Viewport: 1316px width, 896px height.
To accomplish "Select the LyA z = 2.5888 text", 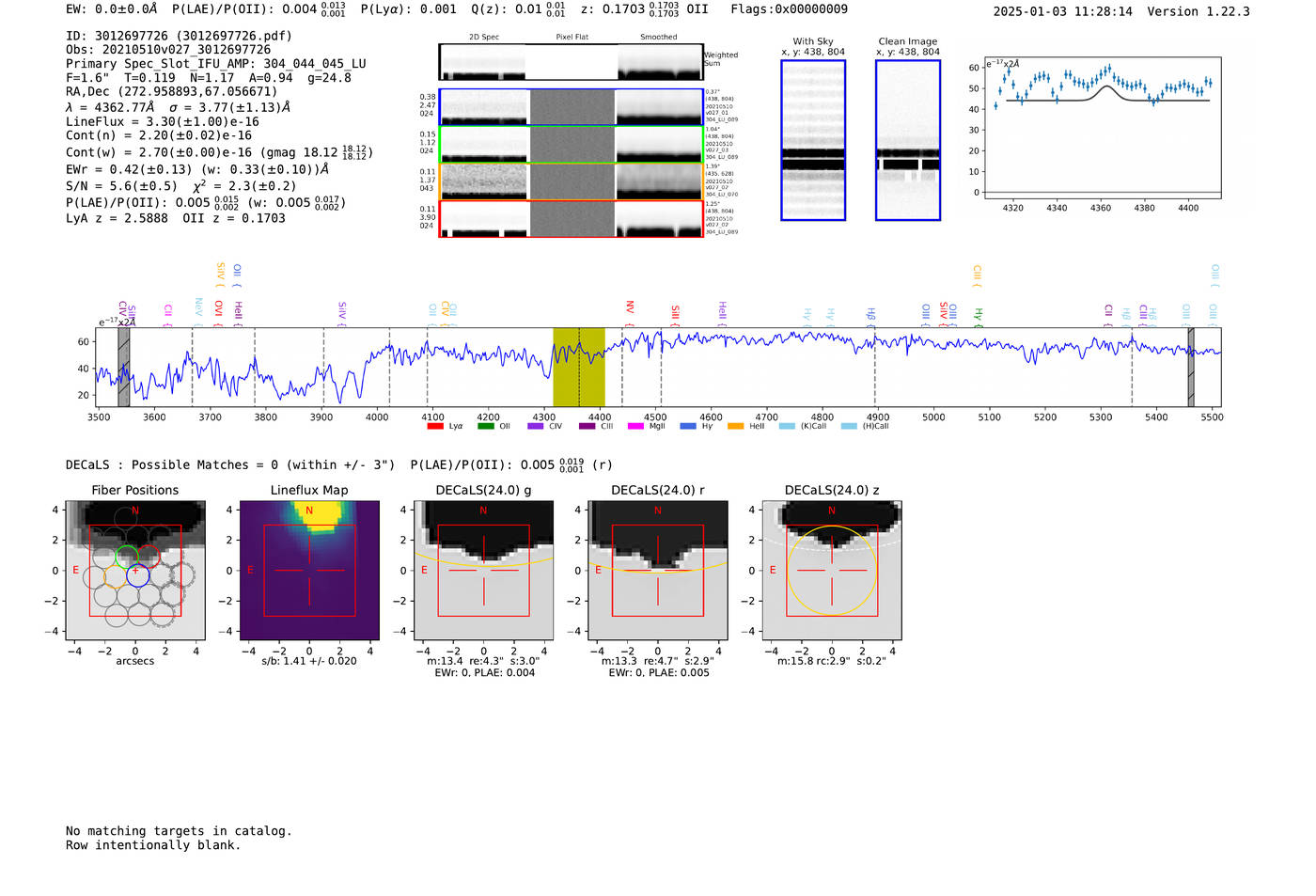I will click(117, 218).
